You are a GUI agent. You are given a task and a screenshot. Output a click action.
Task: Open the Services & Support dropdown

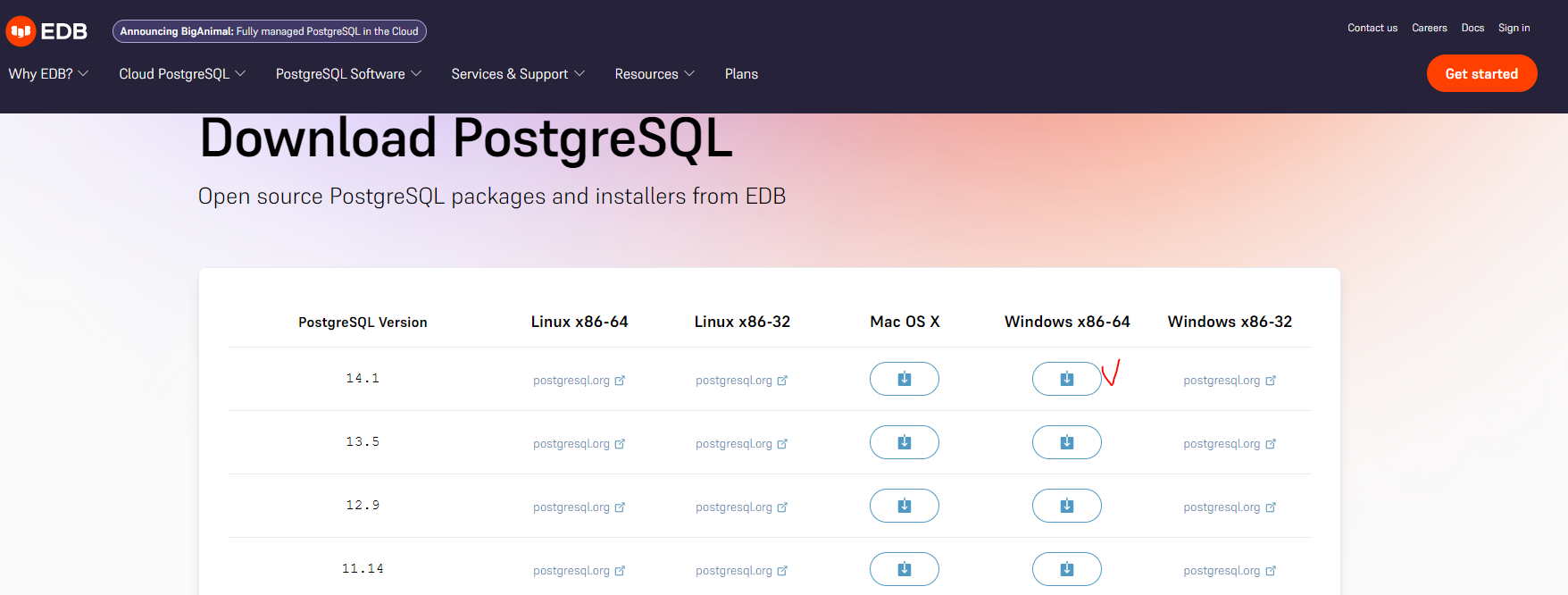click(518, 74)
